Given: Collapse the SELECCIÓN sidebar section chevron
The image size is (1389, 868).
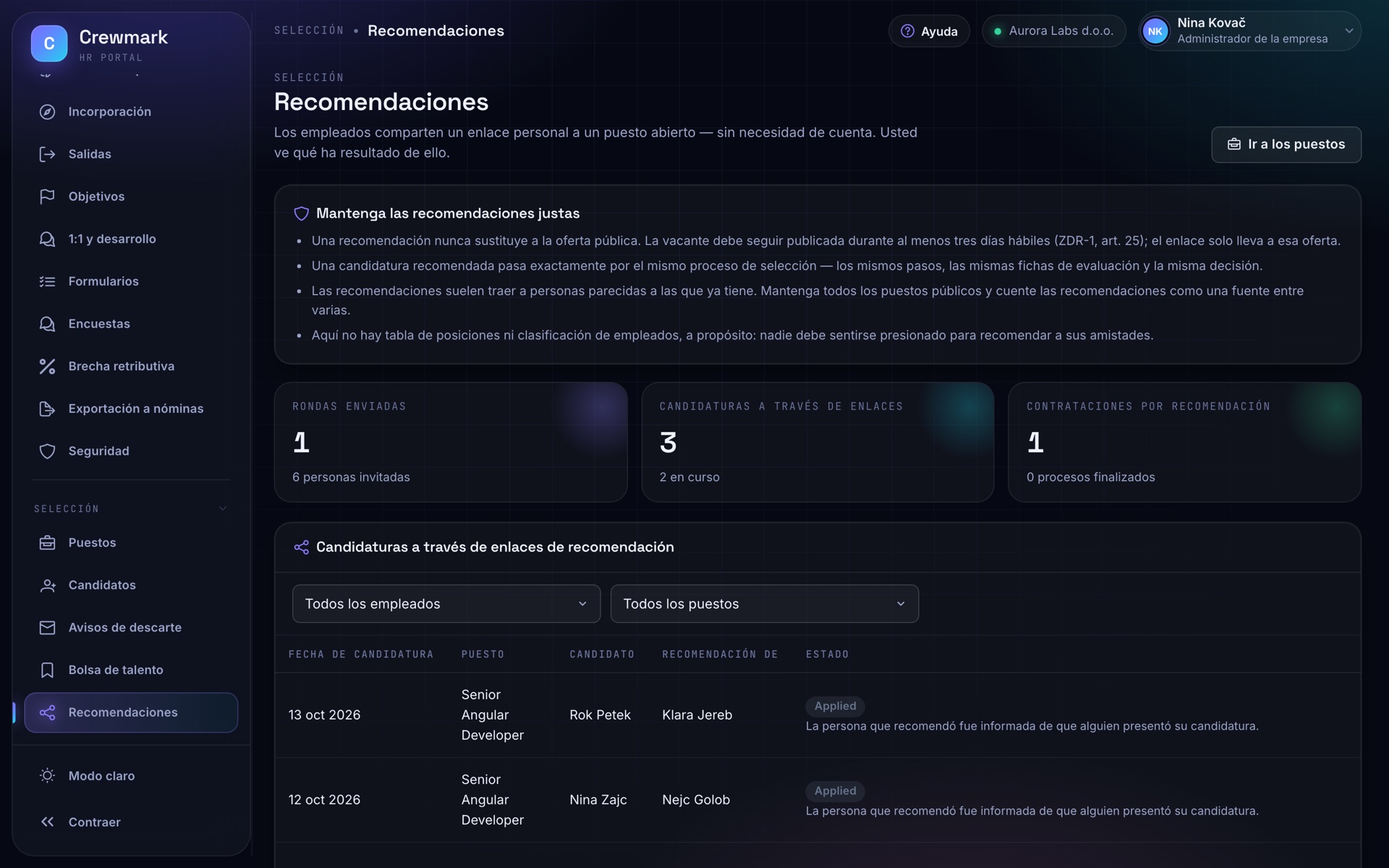Looking at the screenshot, I should (223, 509).
